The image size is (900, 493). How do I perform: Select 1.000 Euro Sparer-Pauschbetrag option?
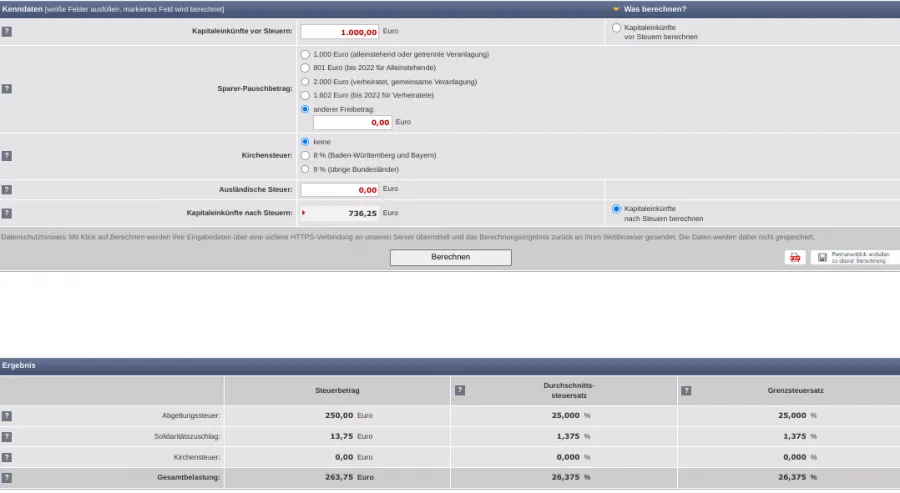pyautogui.click(x=305, y=54)
